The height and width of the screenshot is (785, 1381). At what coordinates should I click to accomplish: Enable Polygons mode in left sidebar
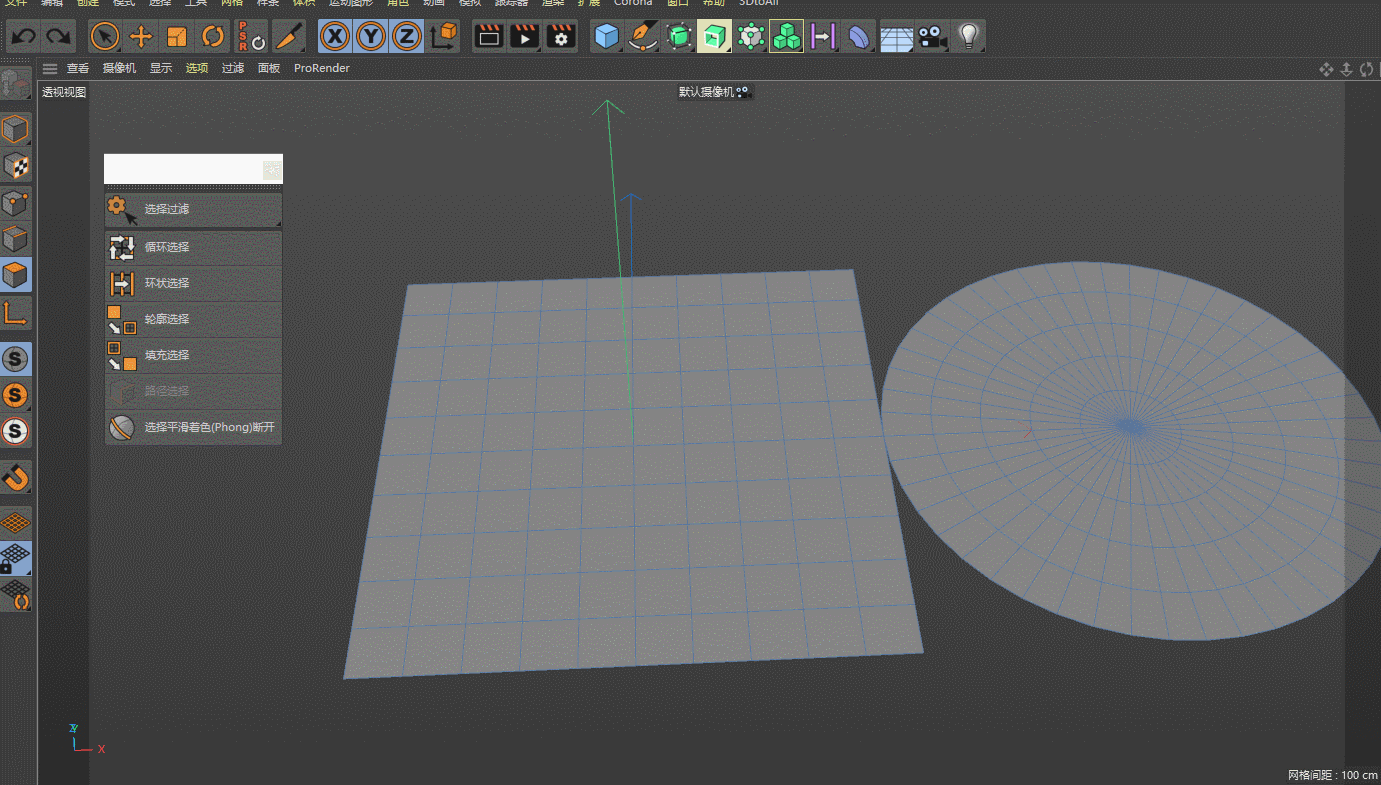pos(16,274)
